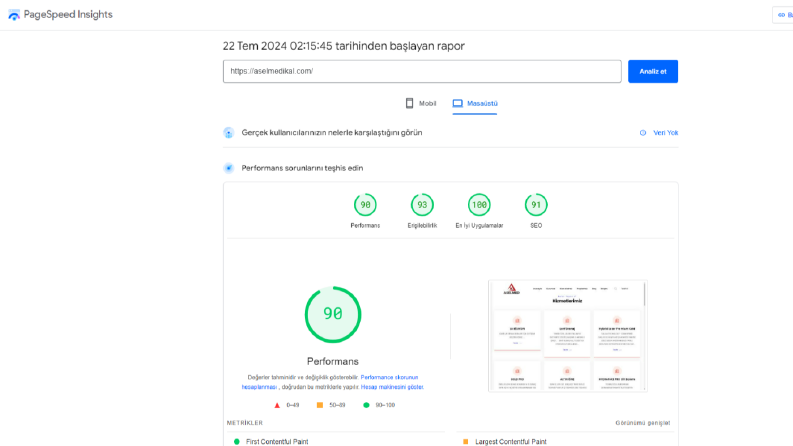Viewport: 793px width, 446px height.
Task: Switch to the Masaüstü tab
Action: [475, 104]
